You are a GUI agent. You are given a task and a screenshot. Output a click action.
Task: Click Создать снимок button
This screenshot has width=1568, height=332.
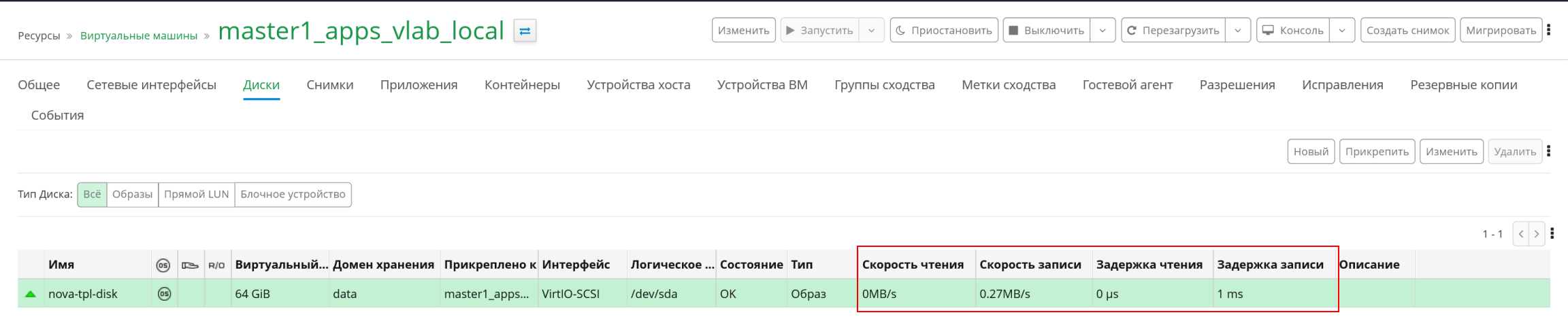coord(1408,30)
